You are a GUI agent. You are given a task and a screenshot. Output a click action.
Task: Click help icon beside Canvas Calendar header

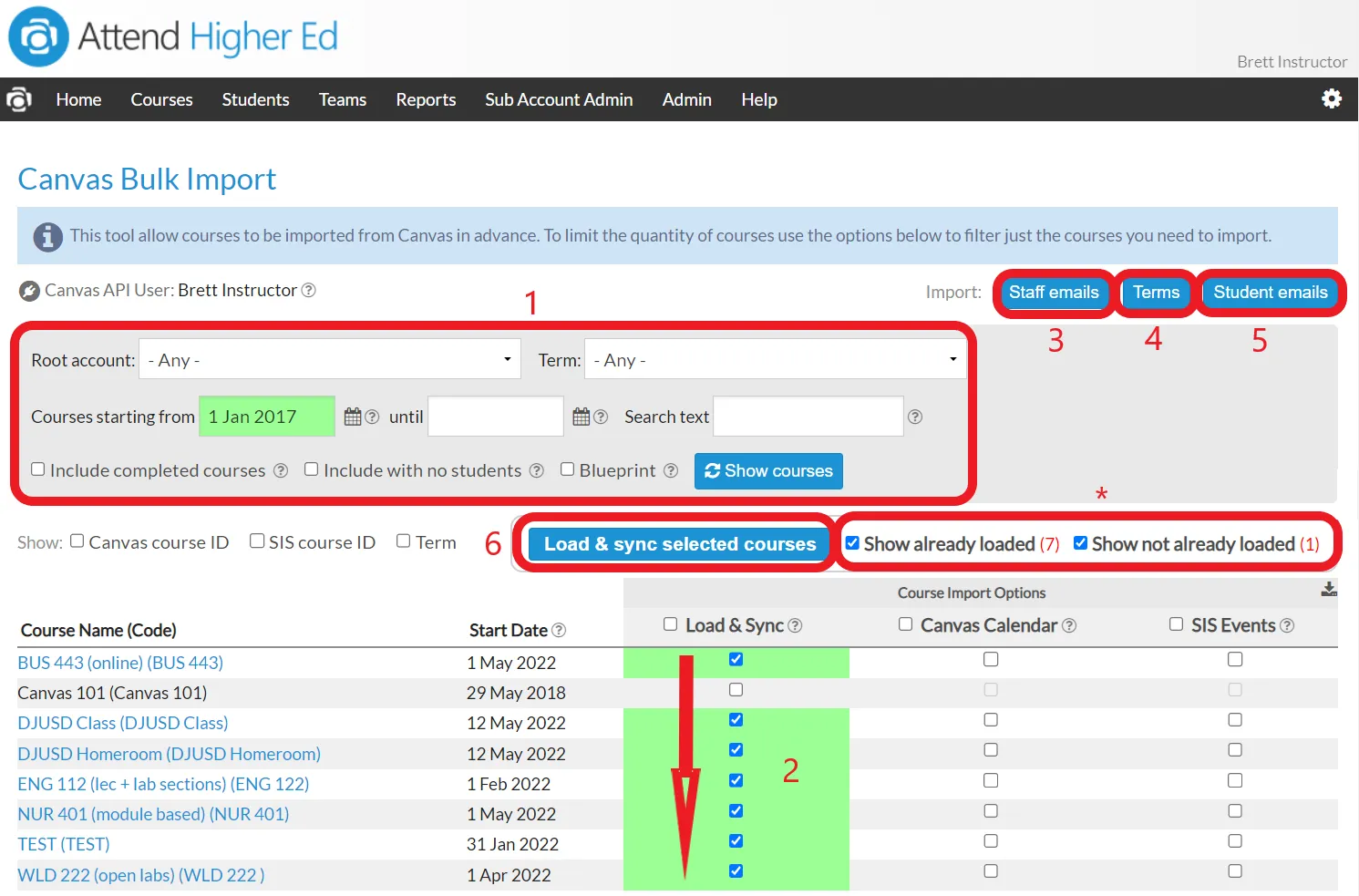(x=1069, y=625)
